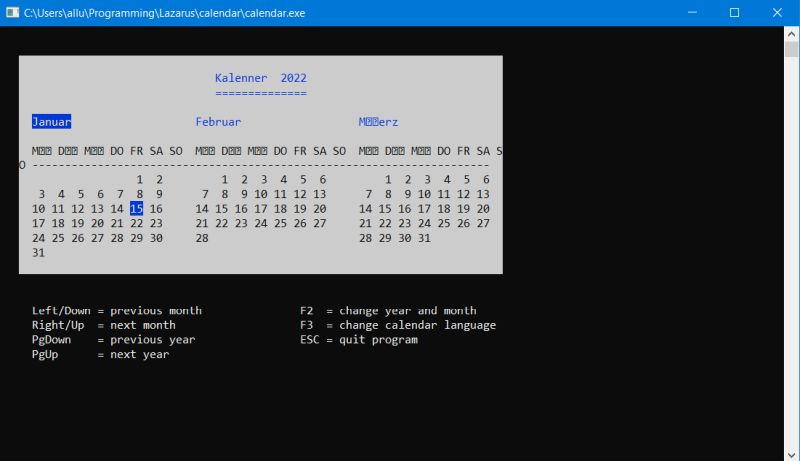The image size is (800, 461).
Task: Click the 'F2 = change year and month' hint
Action: pos(388,311)
